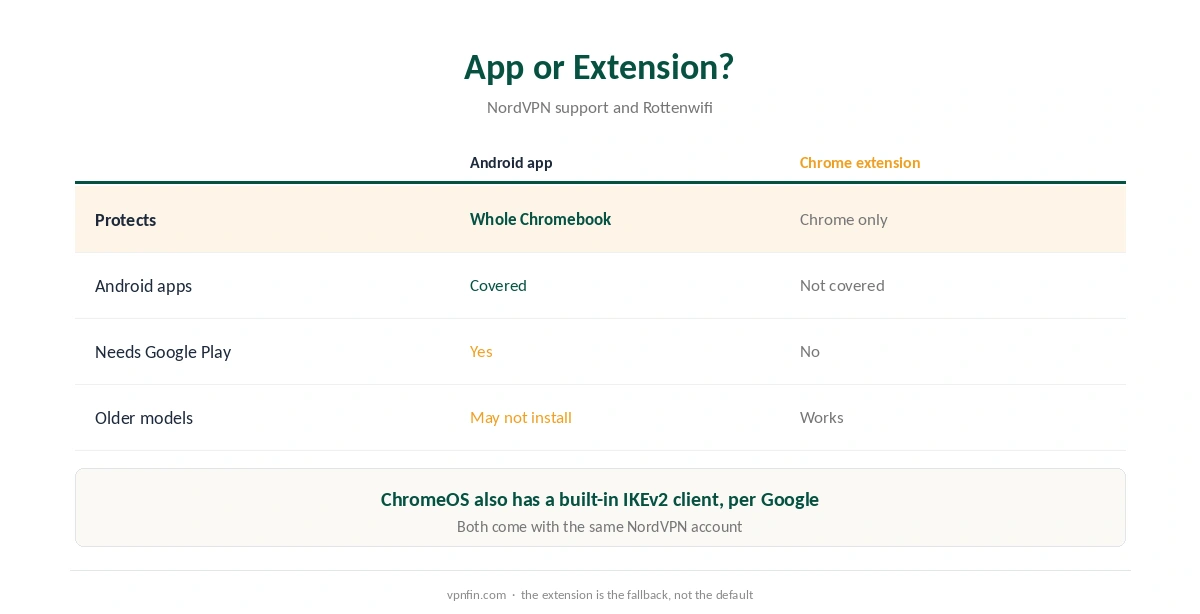Select the 'Protects' row label
The width and height of the screenshot is (1200, 614).
[125, 220]
